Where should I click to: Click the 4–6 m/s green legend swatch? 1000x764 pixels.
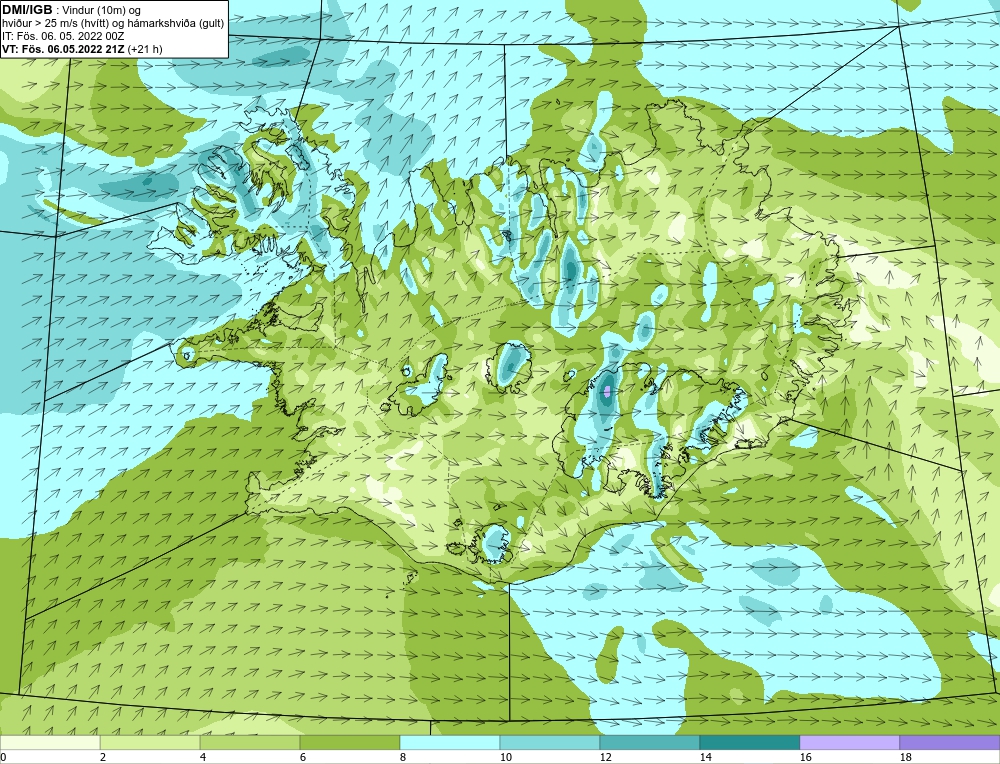[x=250, y=742]
